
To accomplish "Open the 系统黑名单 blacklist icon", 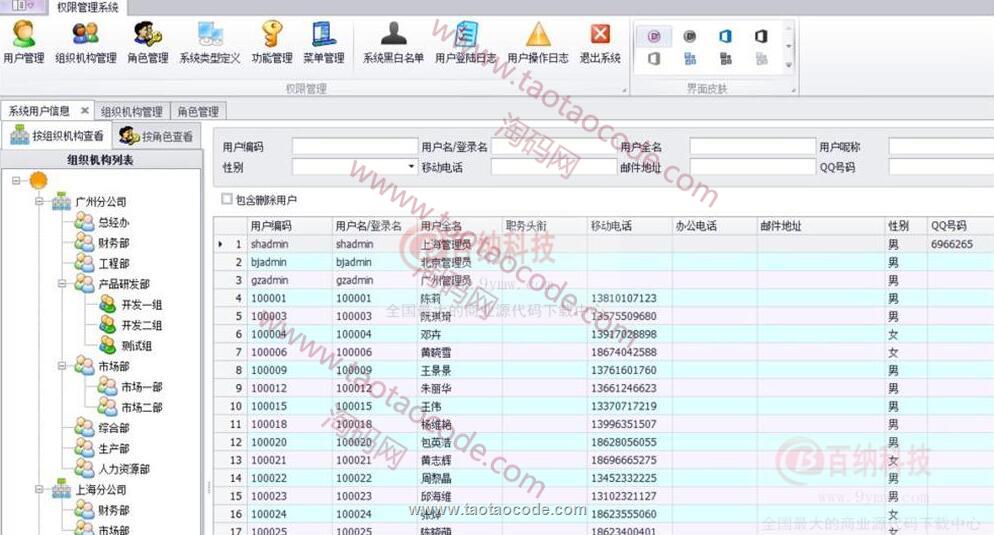I will pyautogui.click(x=393, y=42).
